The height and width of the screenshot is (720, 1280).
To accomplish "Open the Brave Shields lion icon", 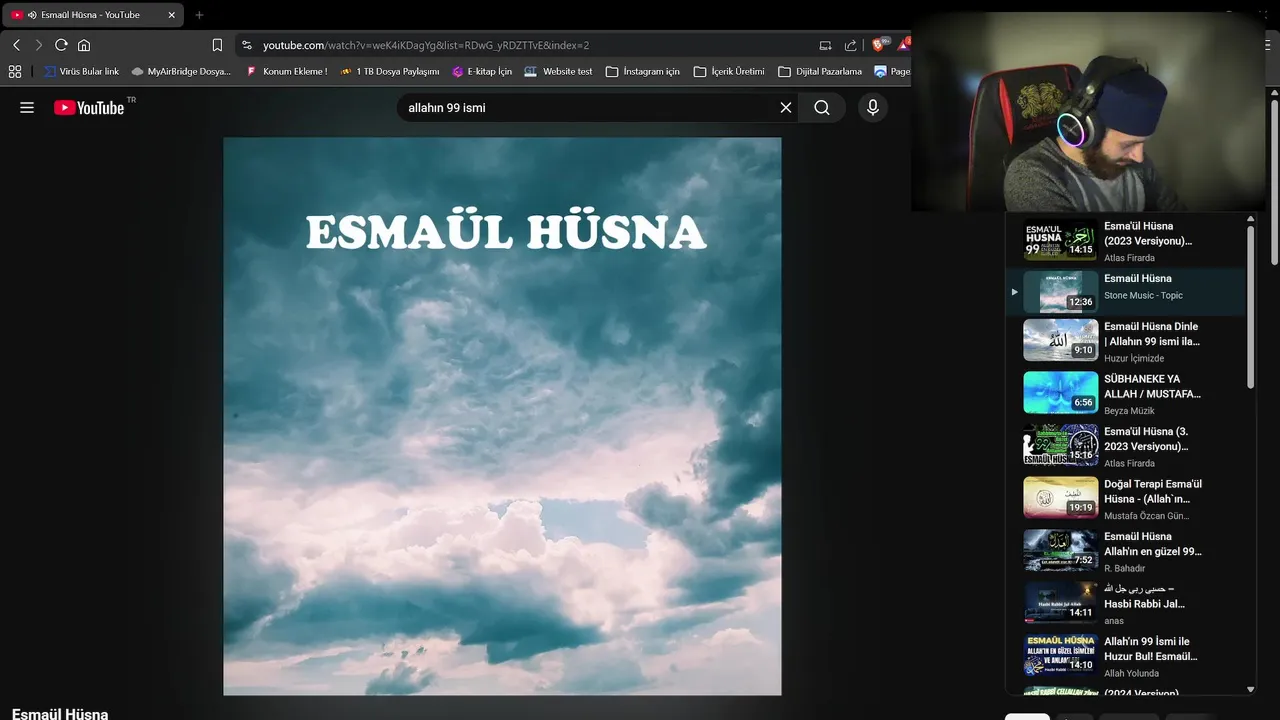I will tap(879, 44).
